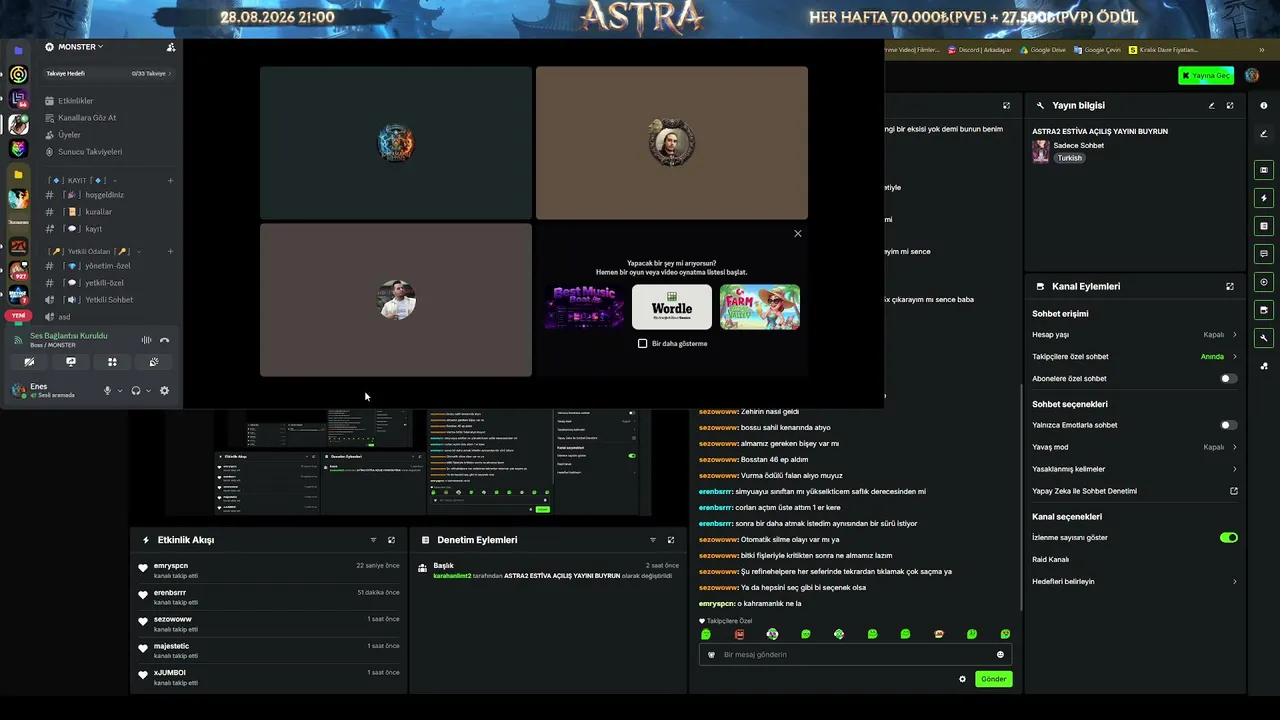
Task: Share your screen in Discord
Action: pos(70,362)
